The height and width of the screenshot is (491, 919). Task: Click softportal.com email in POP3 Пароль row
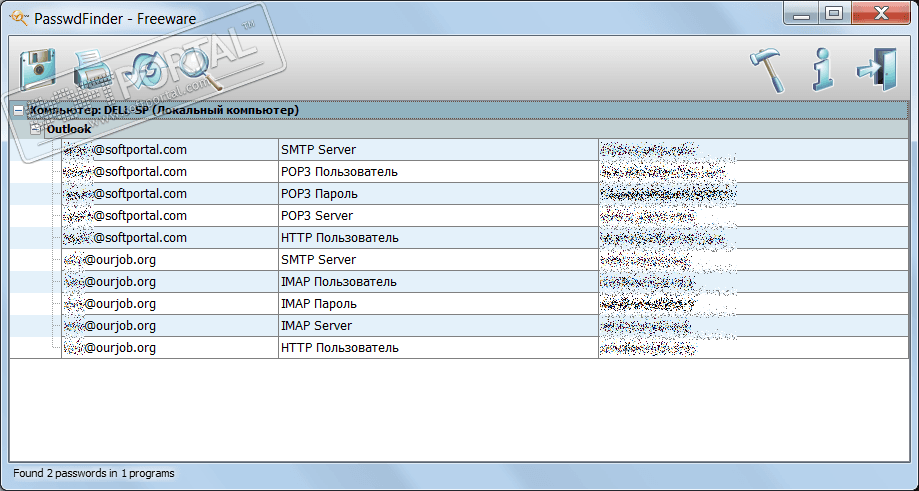point(125,193)
